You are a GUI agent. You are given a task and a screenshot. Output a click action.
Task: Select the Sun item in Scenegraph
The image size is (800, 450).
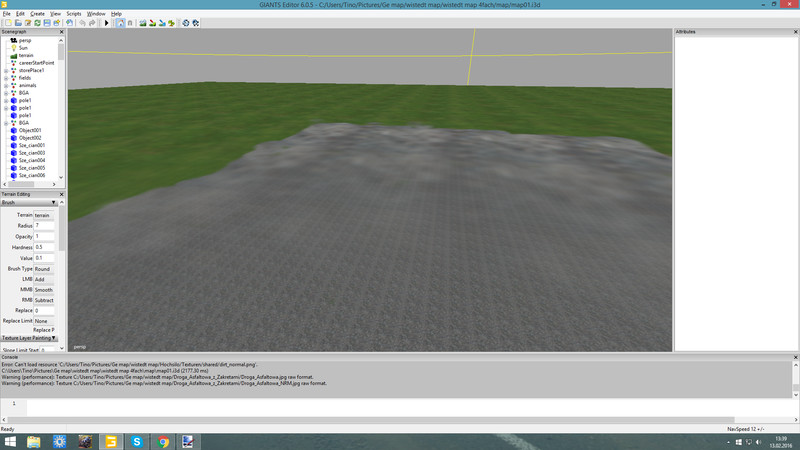[x=23, y=47]
